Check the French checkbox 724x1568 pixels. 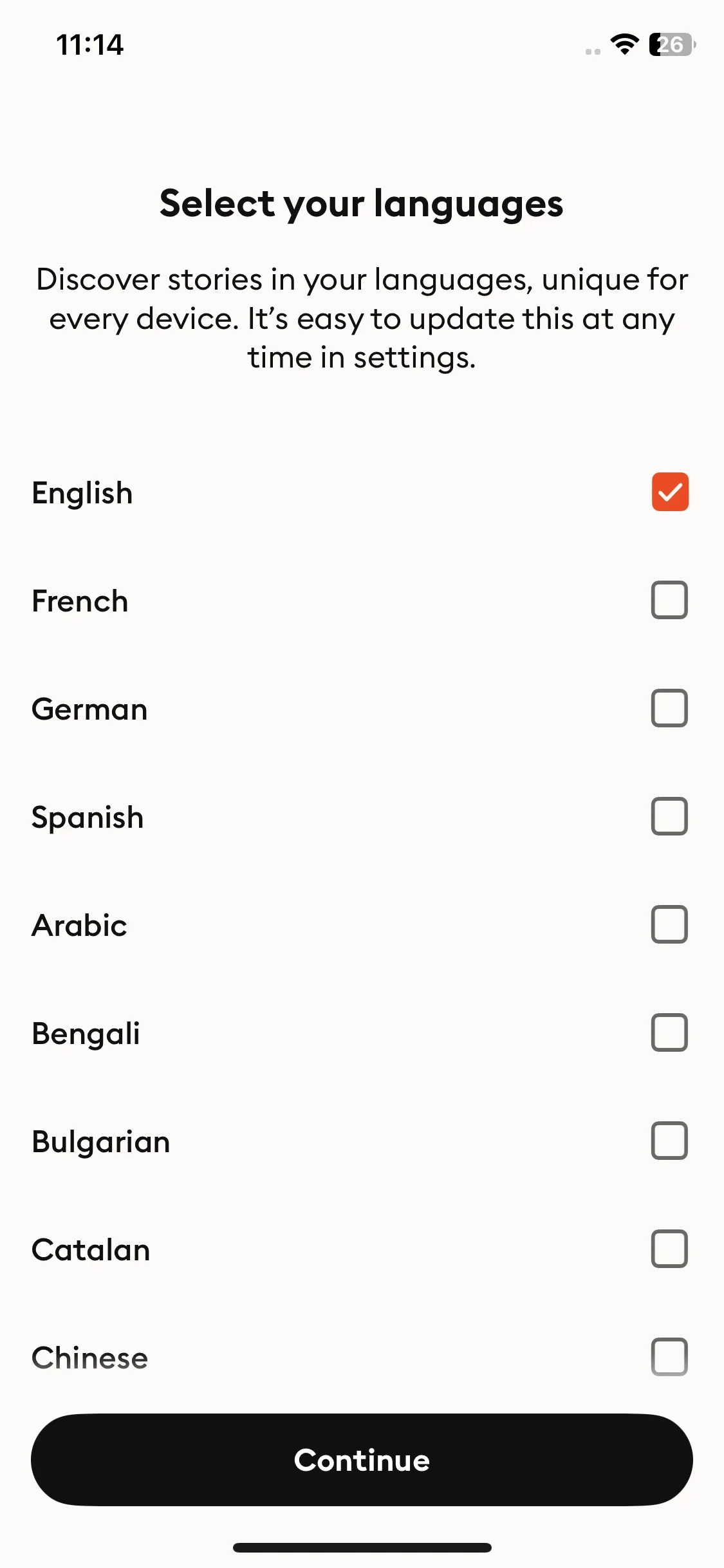(x=670, y=601)
